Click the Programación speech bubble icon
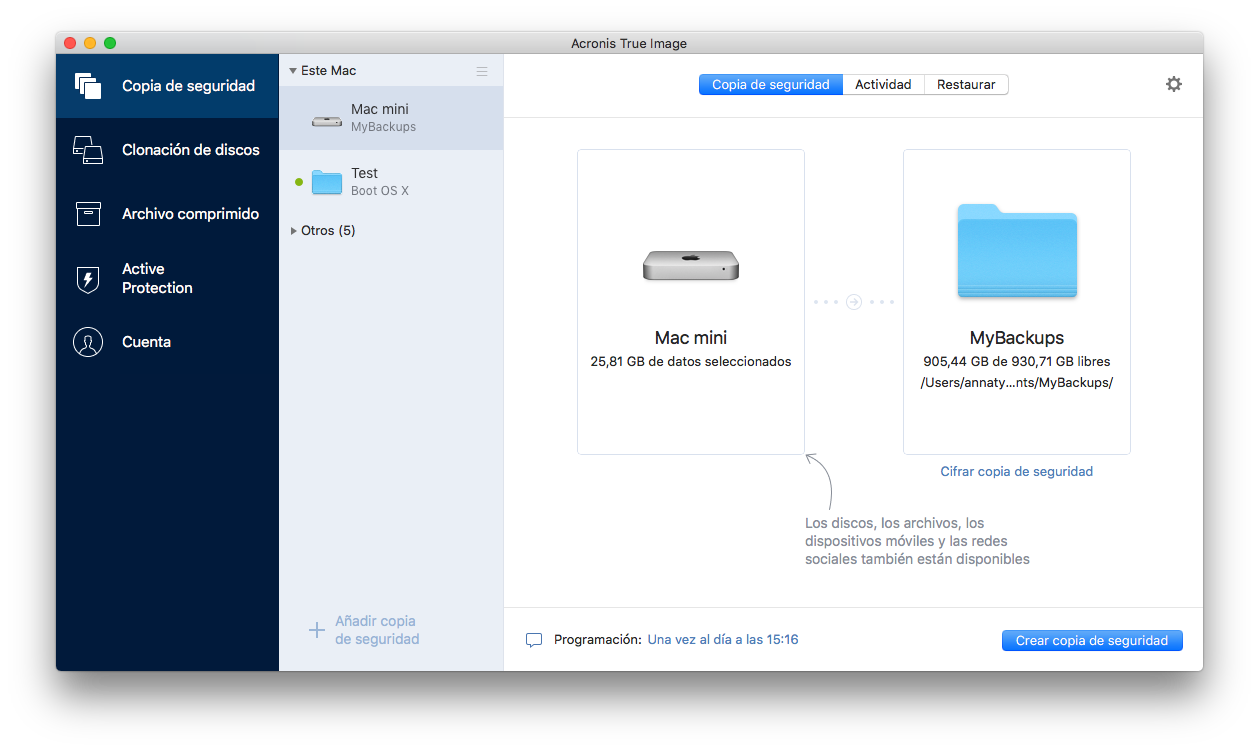 click(535, 639)
